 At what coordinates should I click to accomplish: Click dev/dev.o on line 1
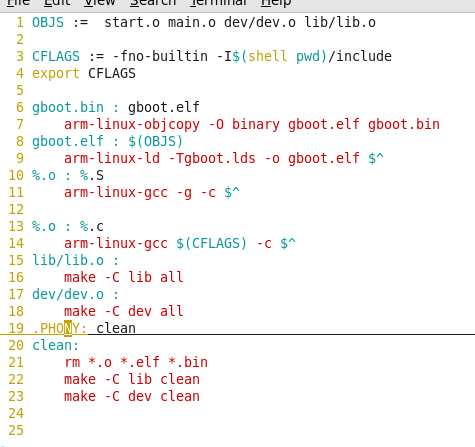click(x=260, y=22)
